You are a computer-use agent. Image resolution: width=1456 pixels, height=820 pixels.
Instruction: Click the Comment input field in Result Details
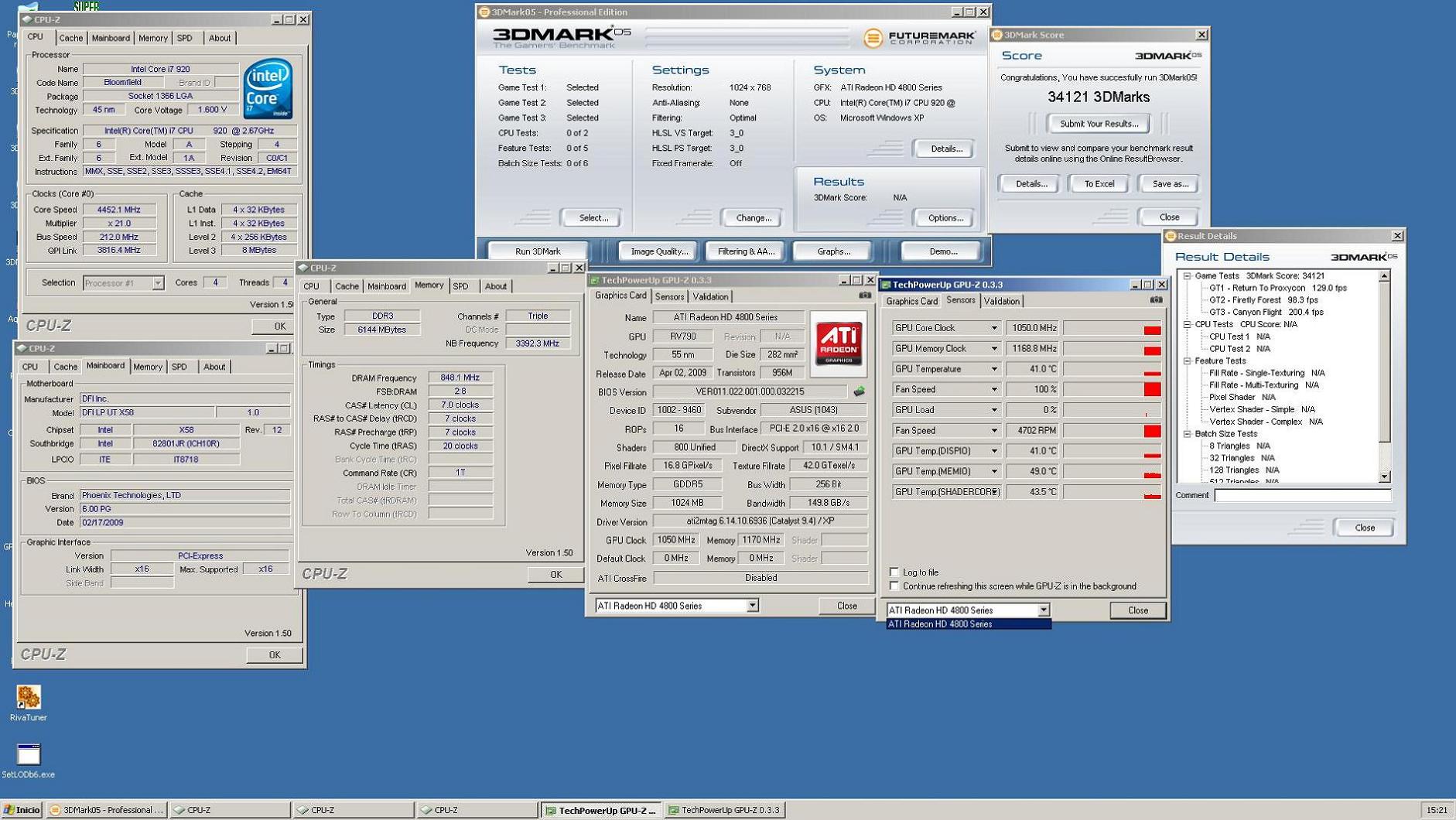click(1302, 495)
